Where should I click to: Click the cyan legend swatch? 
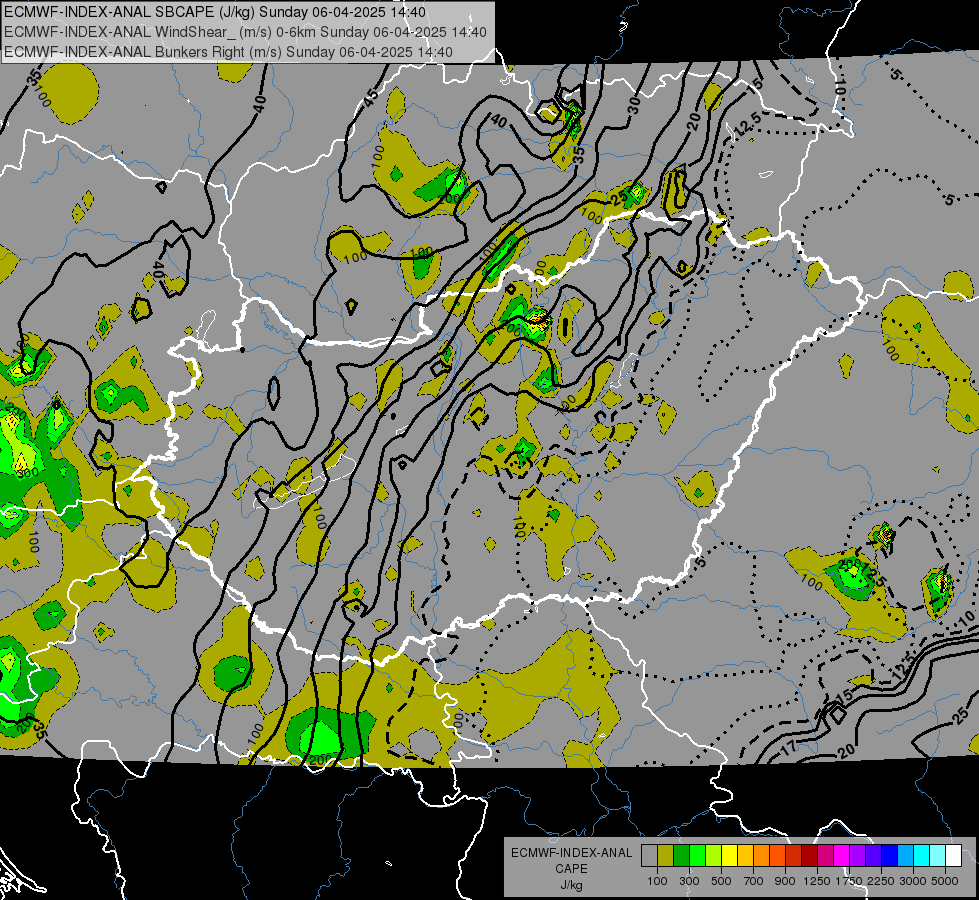(922, 856)
